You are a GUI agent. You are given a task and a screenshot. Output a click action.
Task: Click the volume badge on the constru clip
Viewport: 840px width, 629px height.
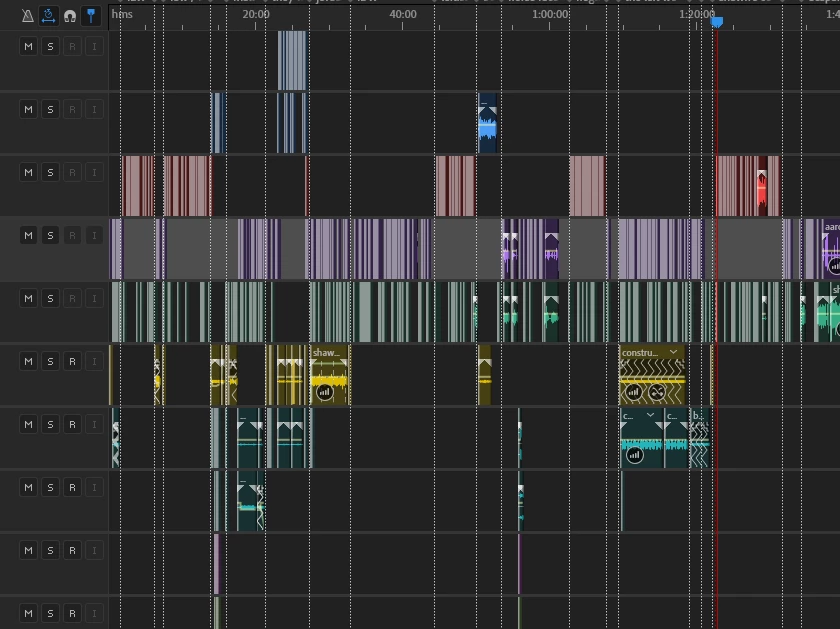click(x=633, y=392)
